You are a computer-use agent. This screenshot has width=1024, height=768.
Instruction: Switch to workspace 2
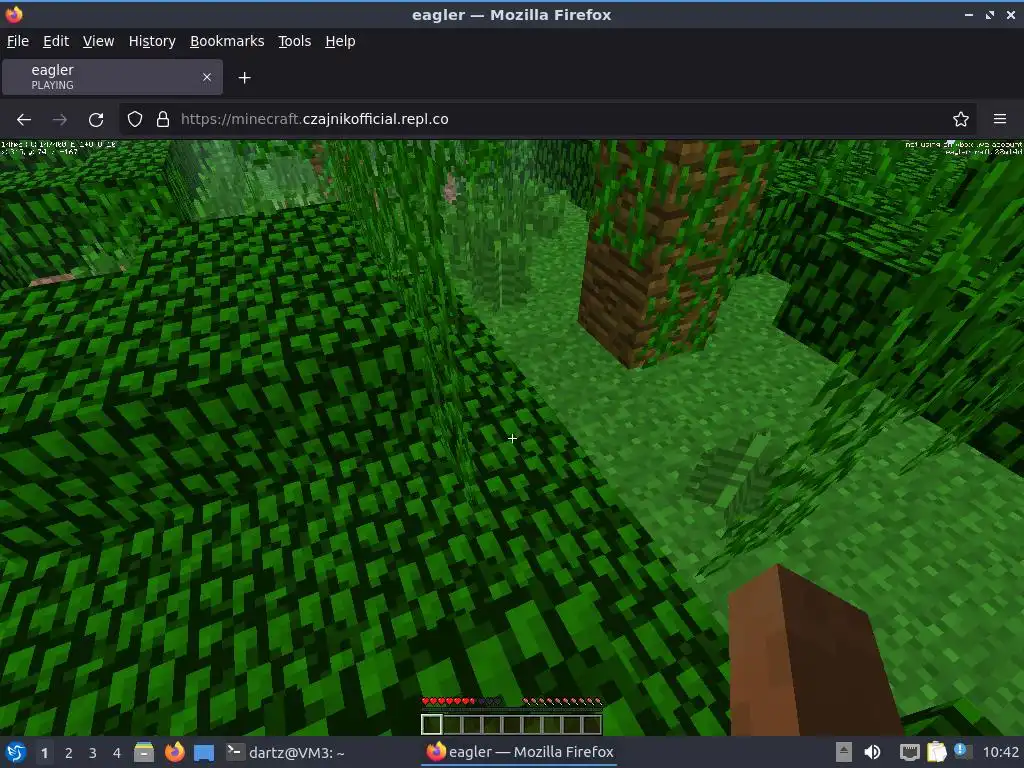(69, 753)
